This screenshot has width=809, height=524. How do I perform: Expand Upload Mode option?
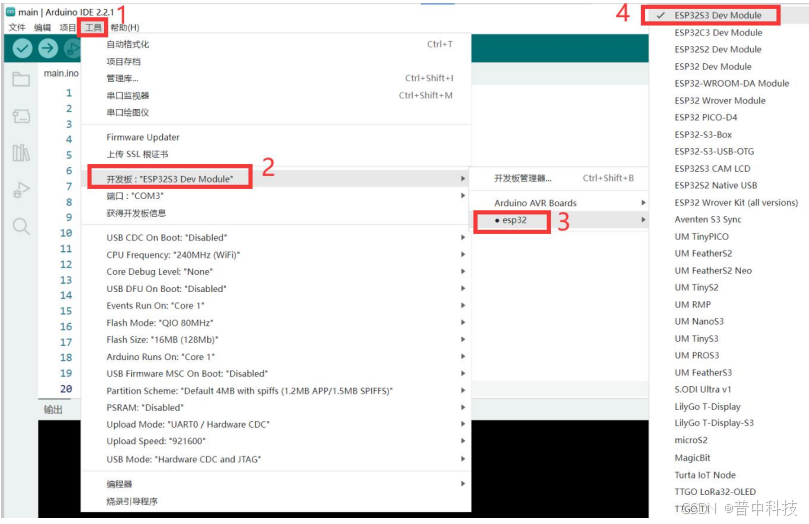[x=276, y=424]
